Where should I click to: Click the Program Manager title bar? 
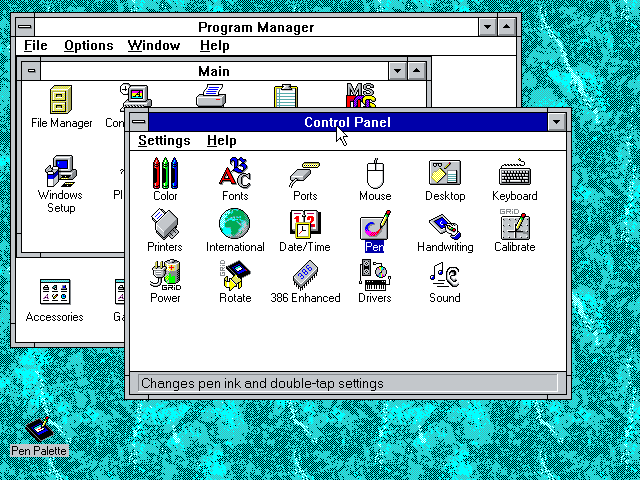point(256,27)
